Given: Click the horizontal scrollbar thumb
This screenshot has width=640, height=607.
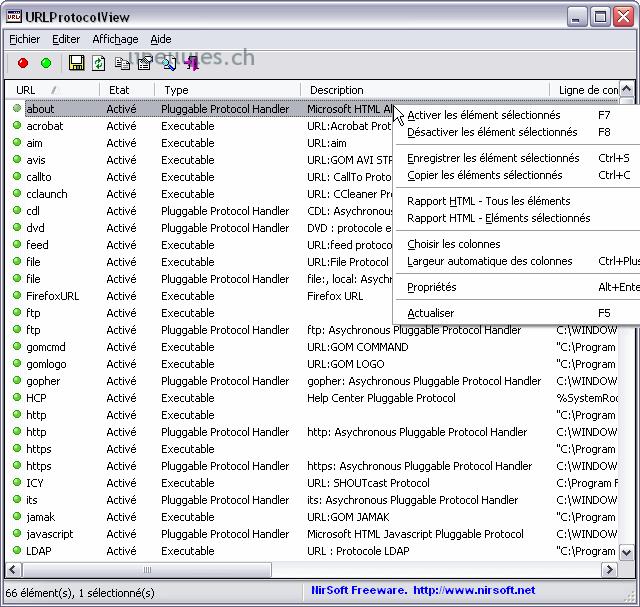Looking at the screenshot, I should (147, 569).
